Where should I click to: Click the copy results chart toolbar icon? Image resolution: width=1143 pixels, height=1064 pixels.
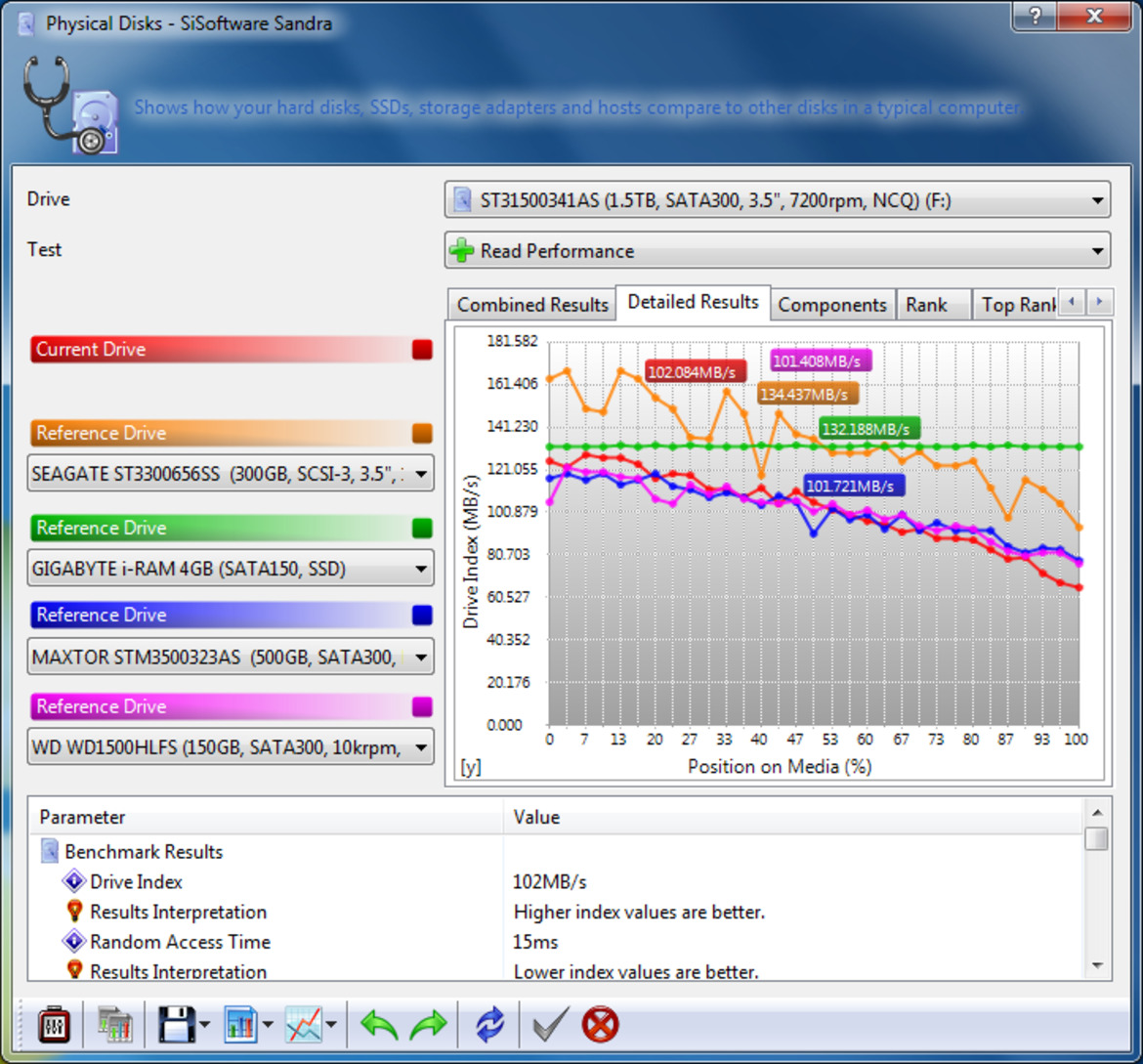(114, 1025)
